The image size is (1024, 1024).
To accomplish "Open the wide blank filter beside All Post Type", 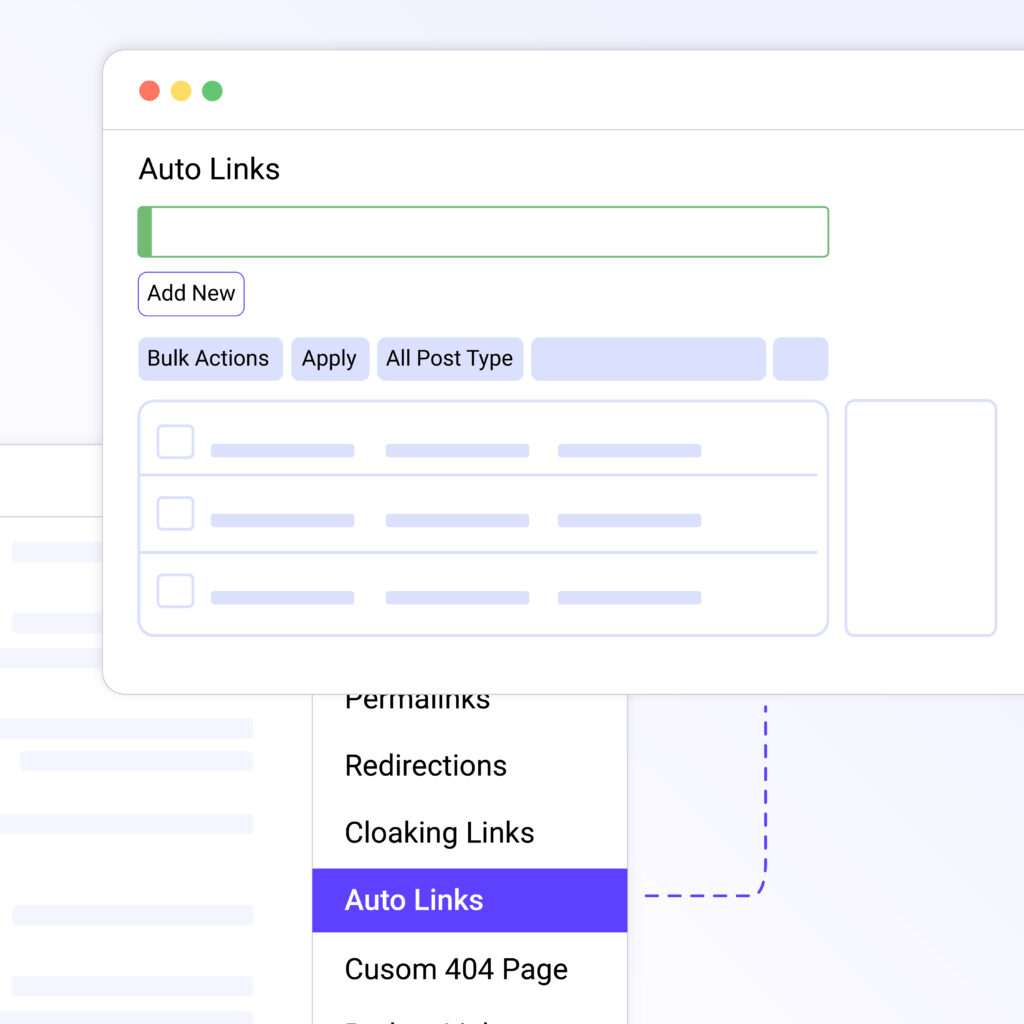I will 648,359.
